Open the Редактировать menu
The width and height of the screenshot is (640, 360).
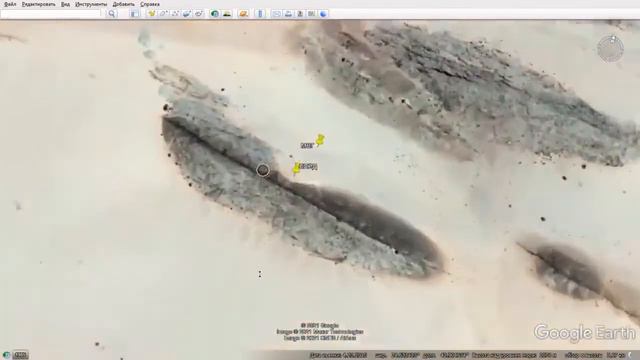tap(38, 4)
